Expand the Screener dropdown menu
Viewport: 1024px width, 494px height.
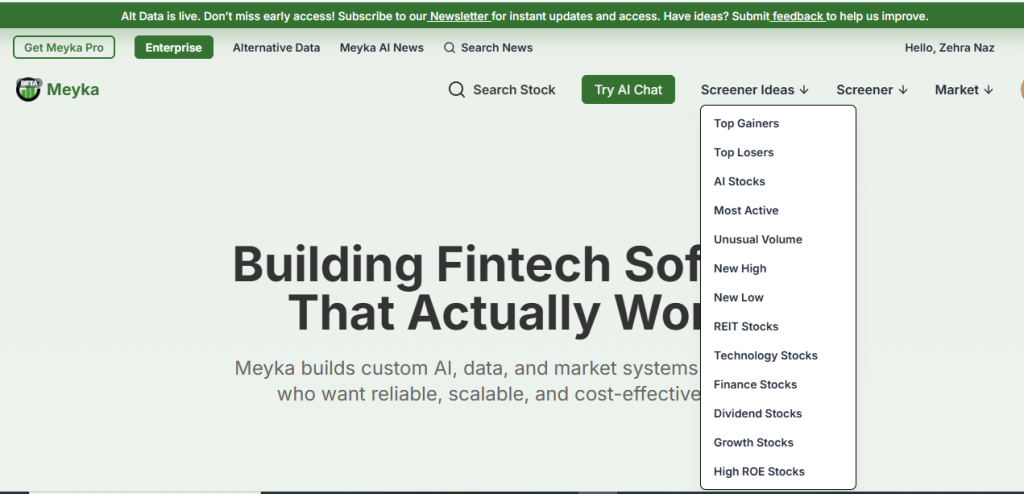point(872,90)
